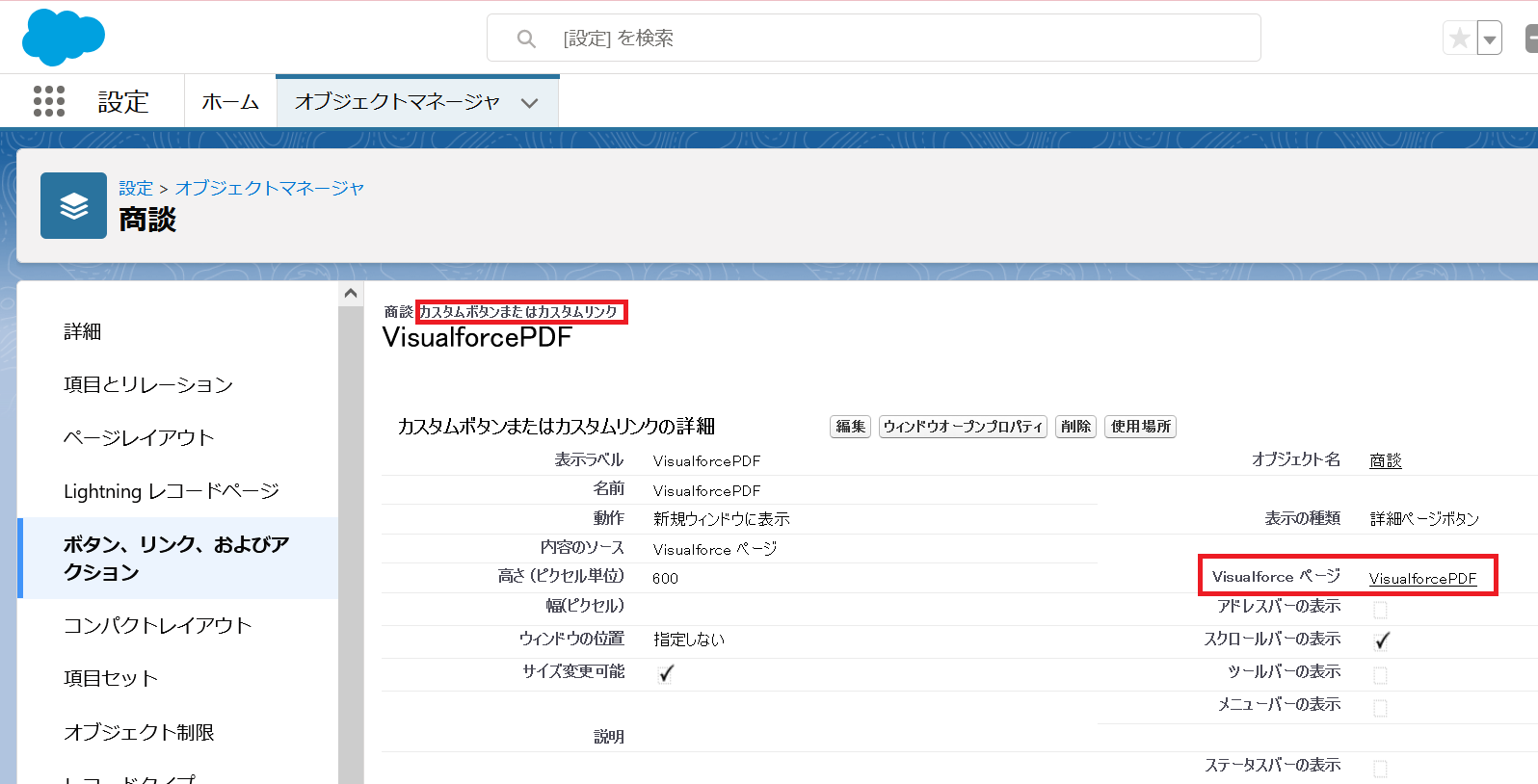The image size is (1538, 784).
Task: Click the メニューバーの表示 checkbox
Action: click(1380, 708)
